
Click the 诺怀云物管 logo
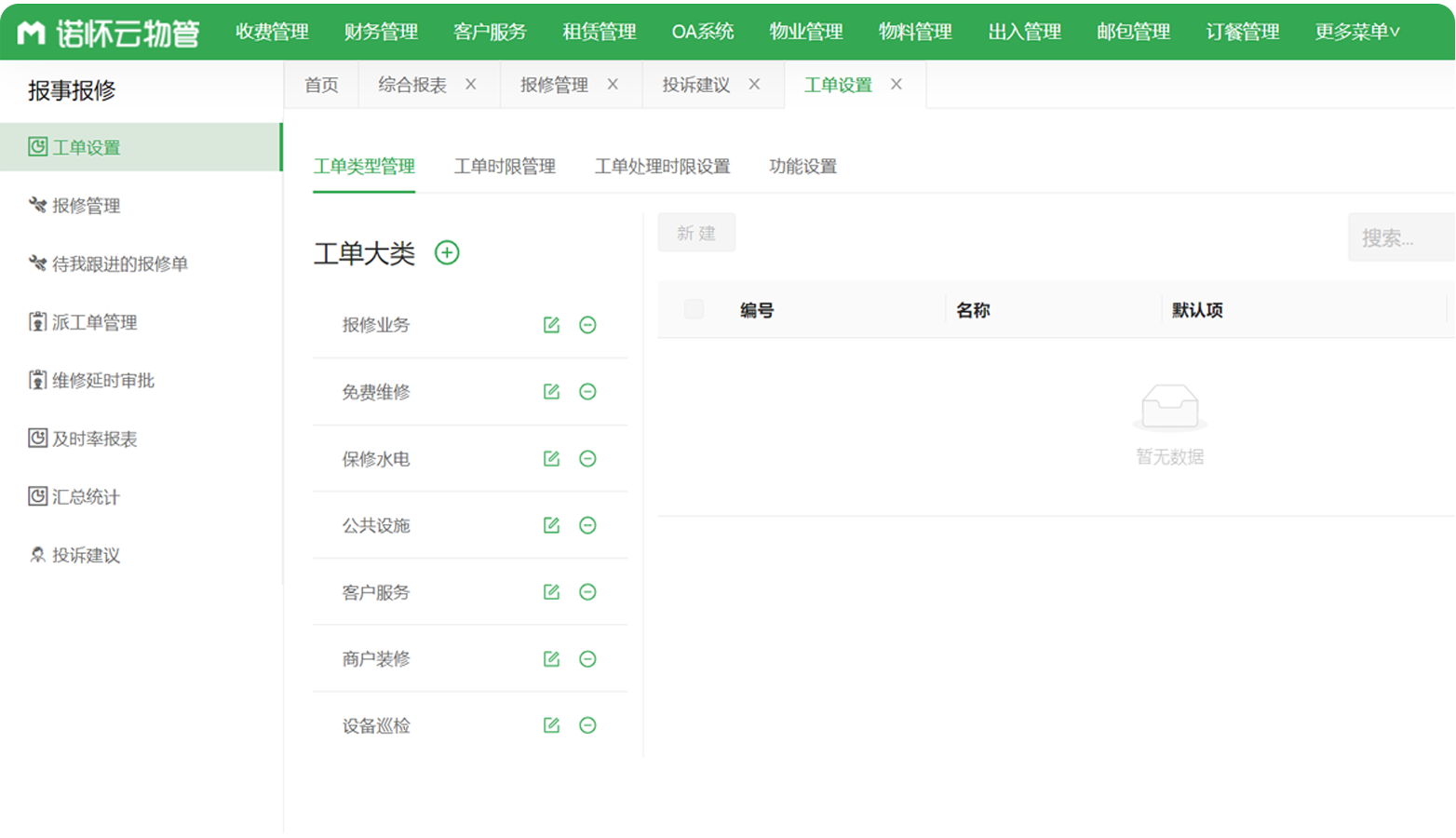tap(109, 33)
